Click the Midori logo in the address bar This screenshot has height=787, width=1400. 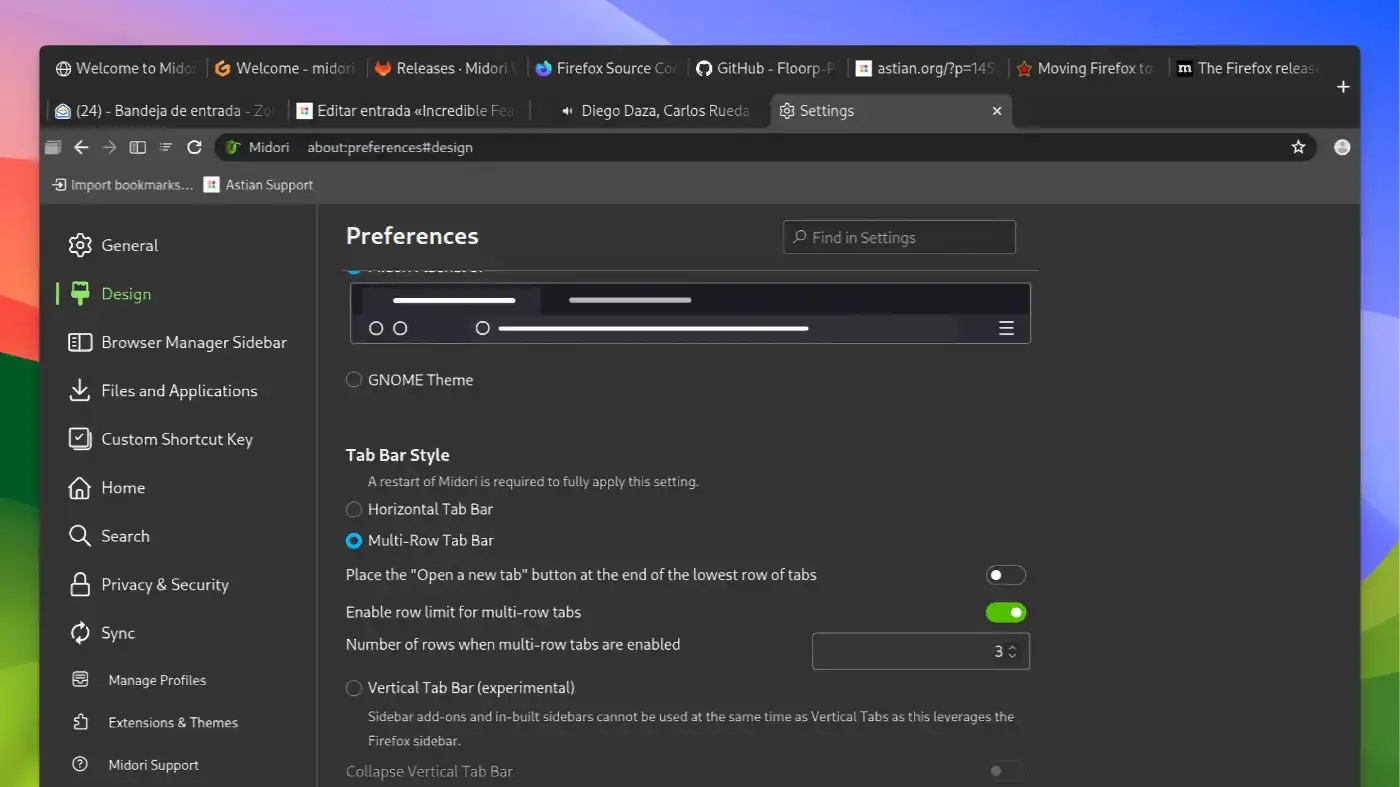231,147
